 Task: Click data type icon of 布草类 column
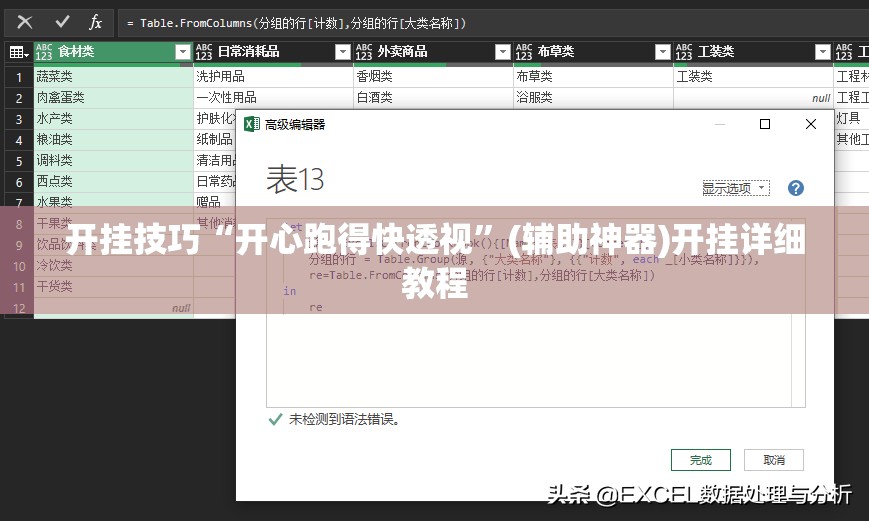pyautogui.click(x=524, y=52)
